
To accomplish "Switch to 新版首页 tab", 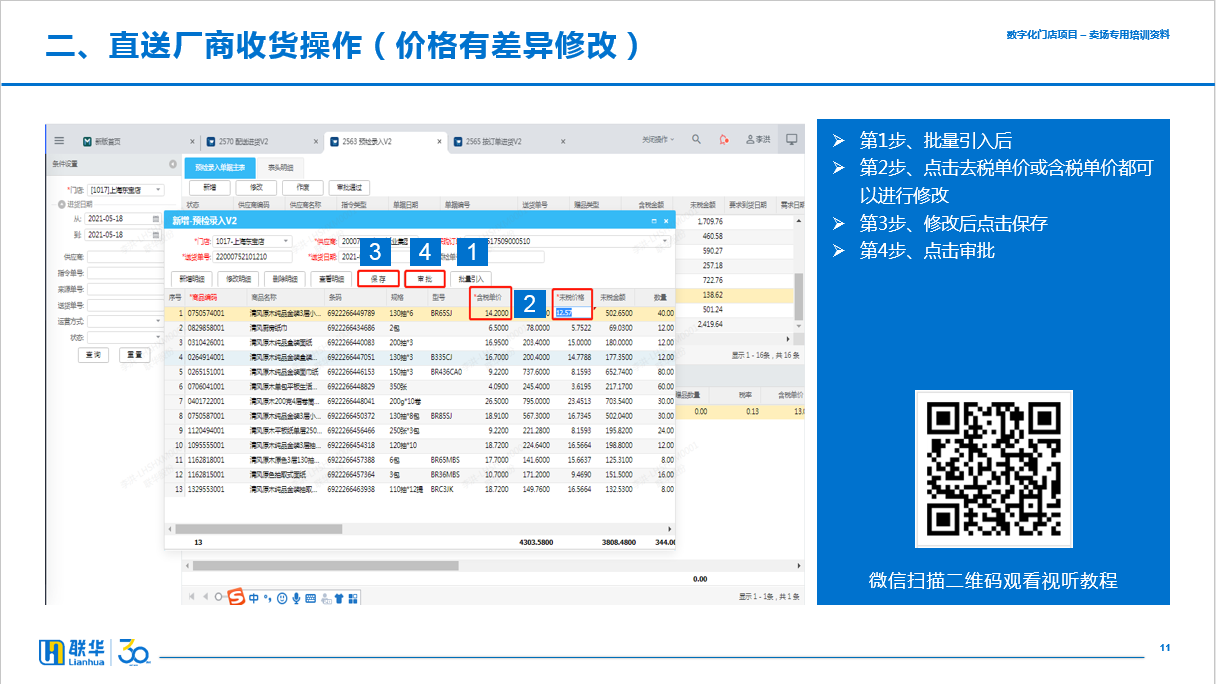I will 107,142.
